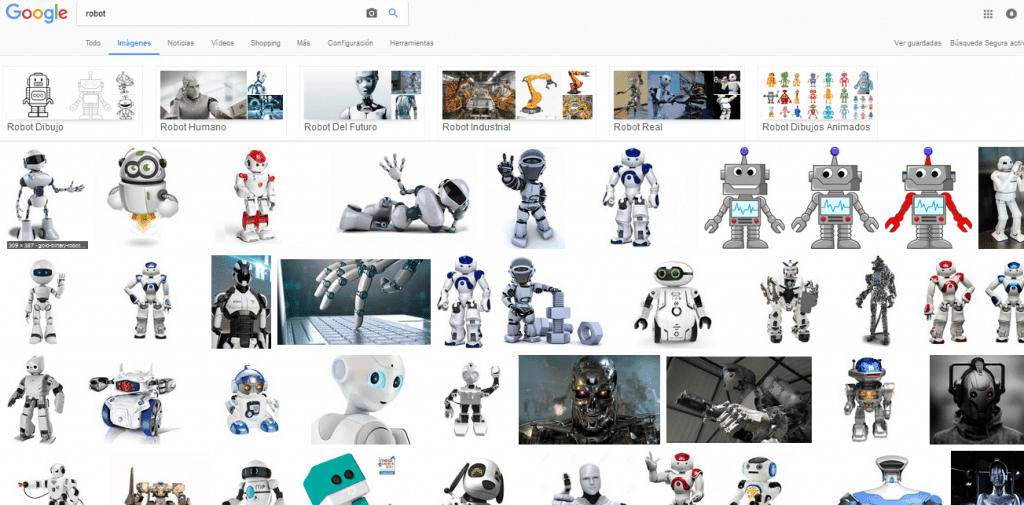Image resolution: width=1024 pixels, height=505 pixels.
Task: Open the Noticias tab
Action: point(181,43)
